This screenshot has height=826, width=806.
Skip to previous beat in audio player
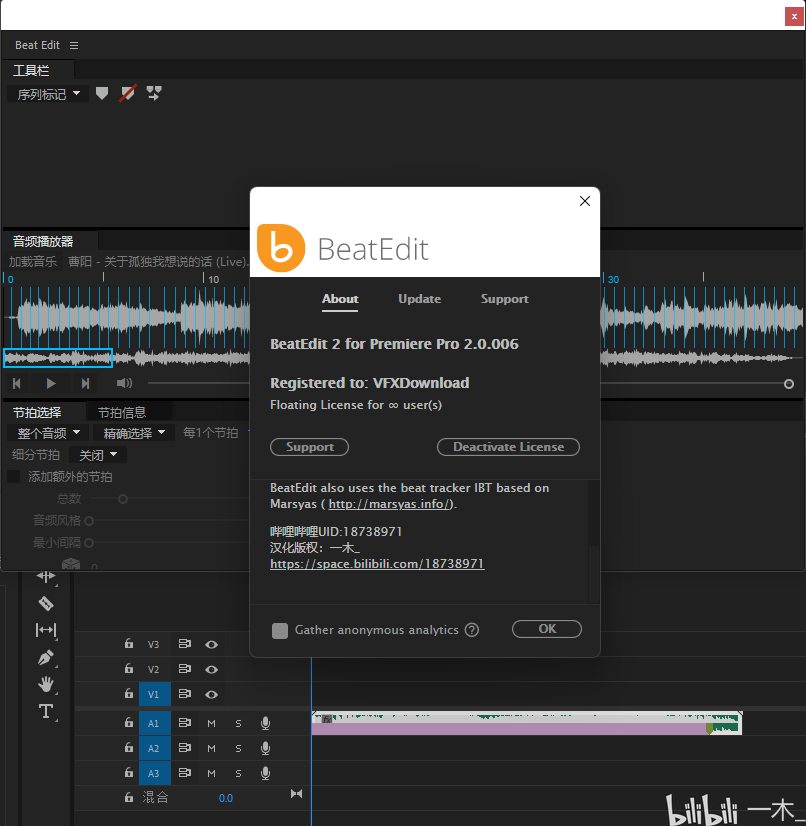point(17,384)
